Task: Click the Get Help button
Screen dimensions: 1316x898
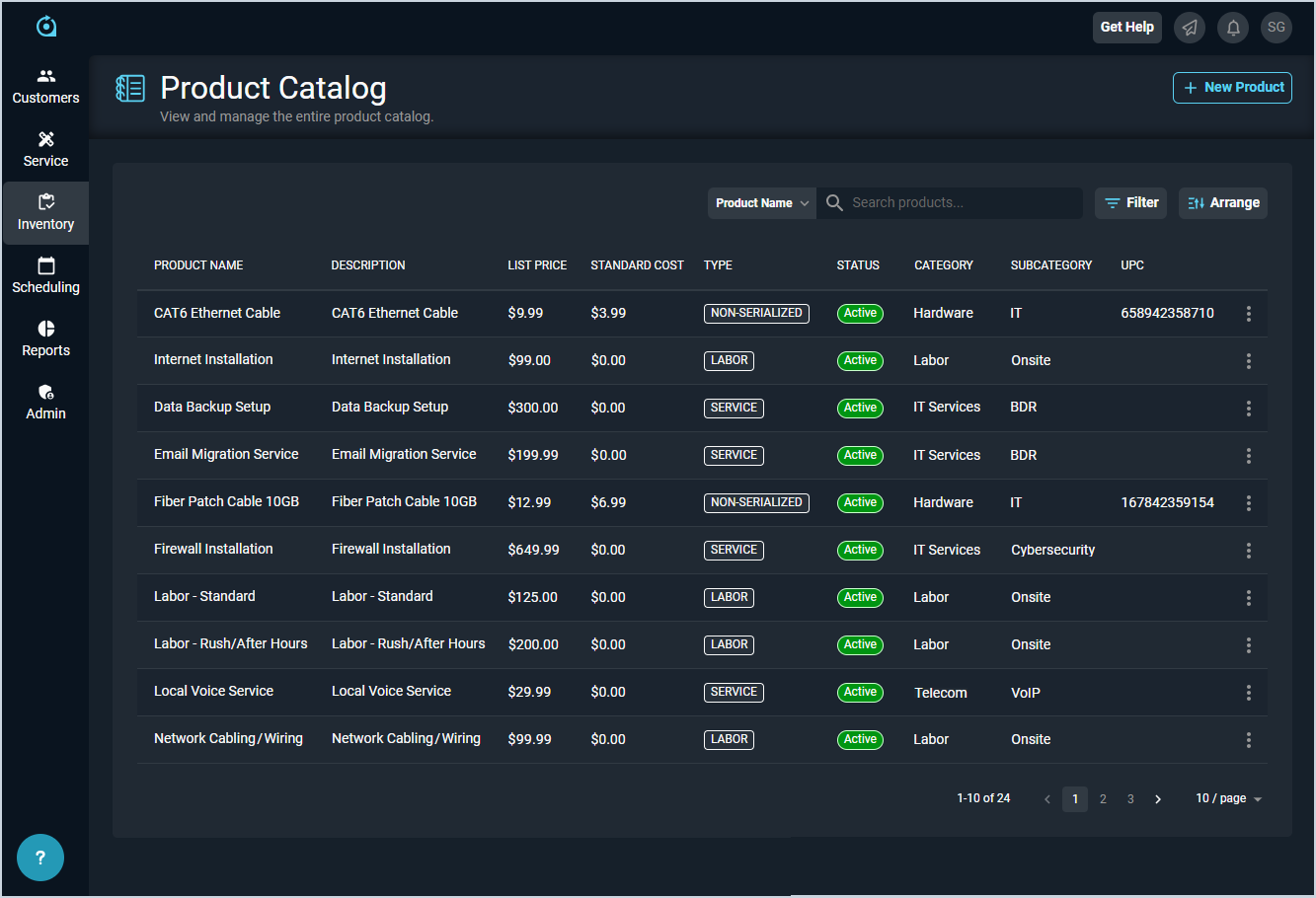Action: click(1126, 28)
